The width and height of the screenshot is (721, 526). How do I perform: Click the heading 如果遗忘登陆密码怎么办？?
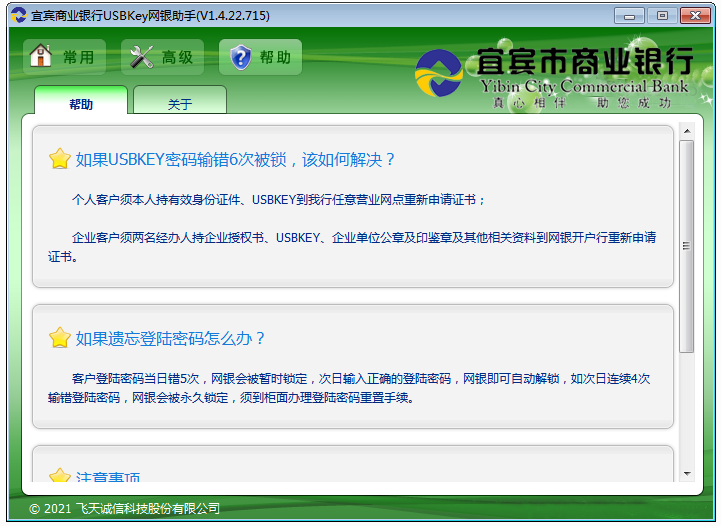[x=171, y=339]
